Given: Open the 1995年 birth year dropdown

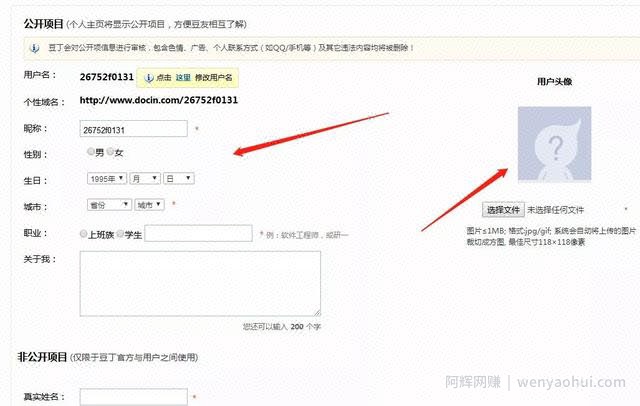Looking at the screenshot, I should click(x=107, y=178).
